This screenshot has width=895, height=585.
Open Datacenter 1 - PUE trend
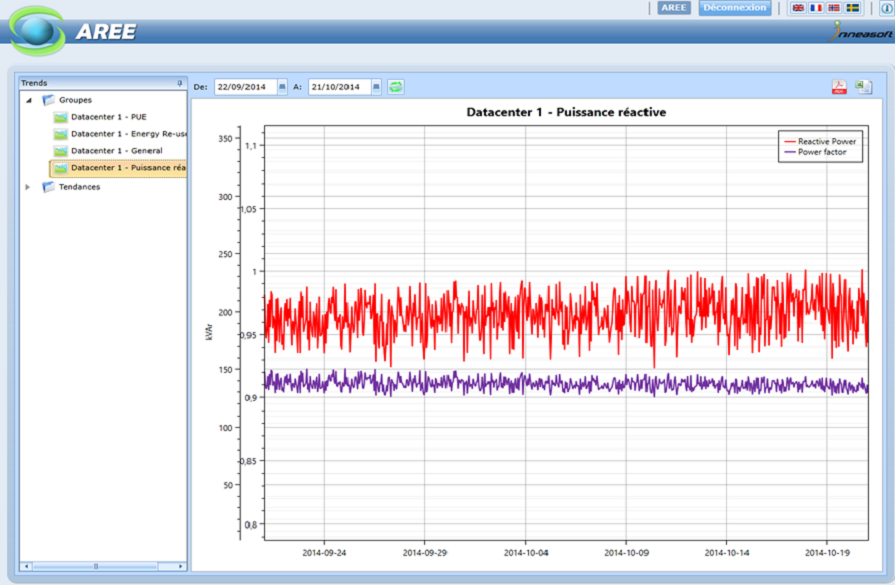pyautogui.click(x=108, y=117)
